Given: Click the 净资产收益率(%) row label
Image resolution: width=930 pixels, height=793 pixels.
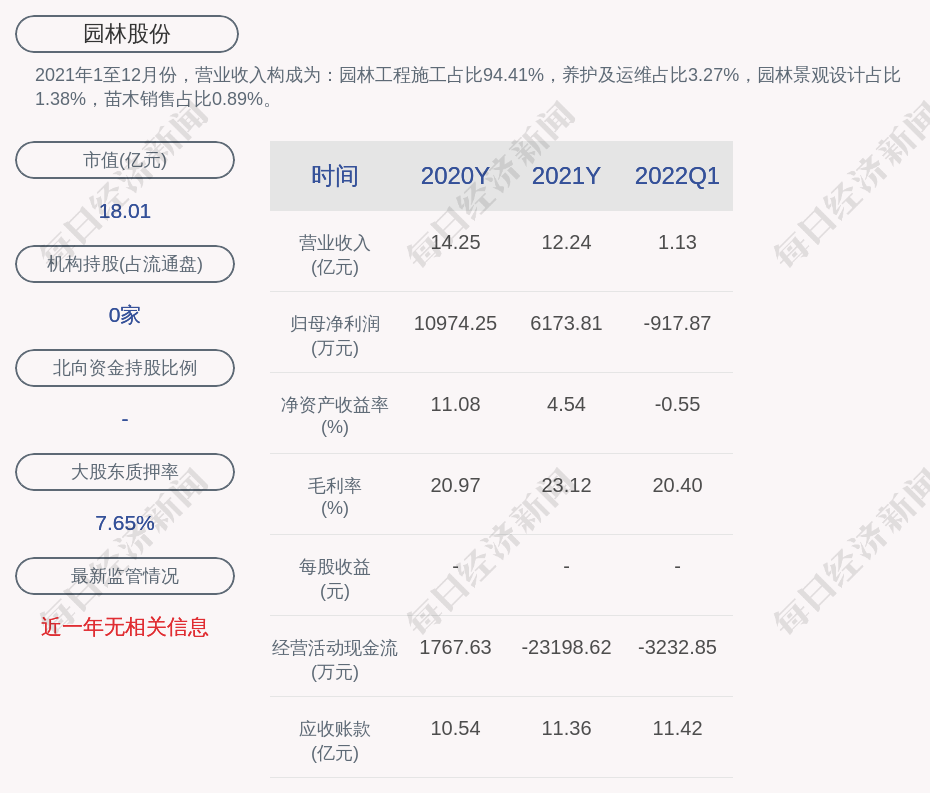Looking at the screenshot, I should 335,416.
